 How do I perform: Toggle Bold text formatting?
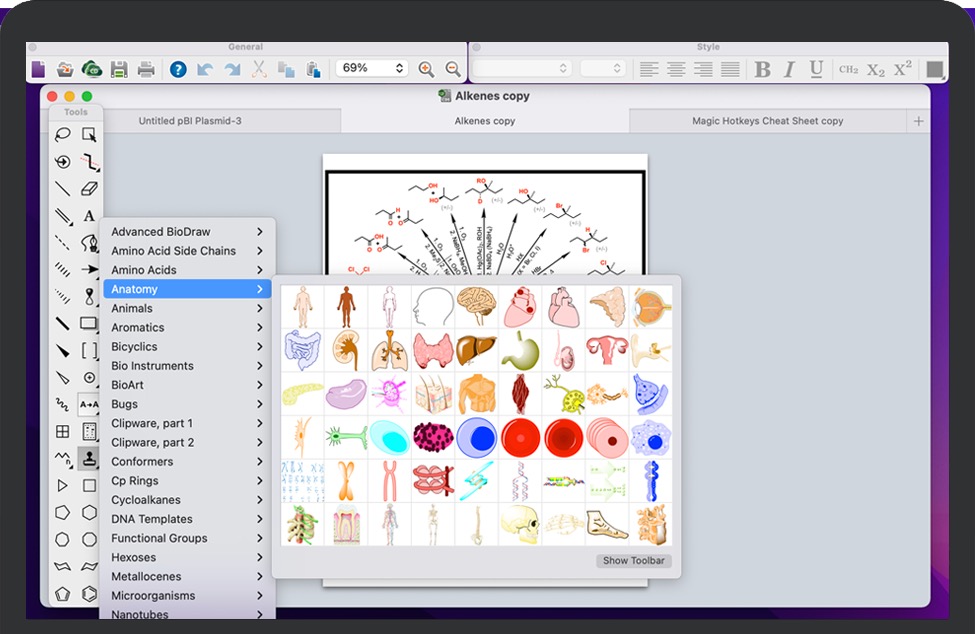(763, 69)
